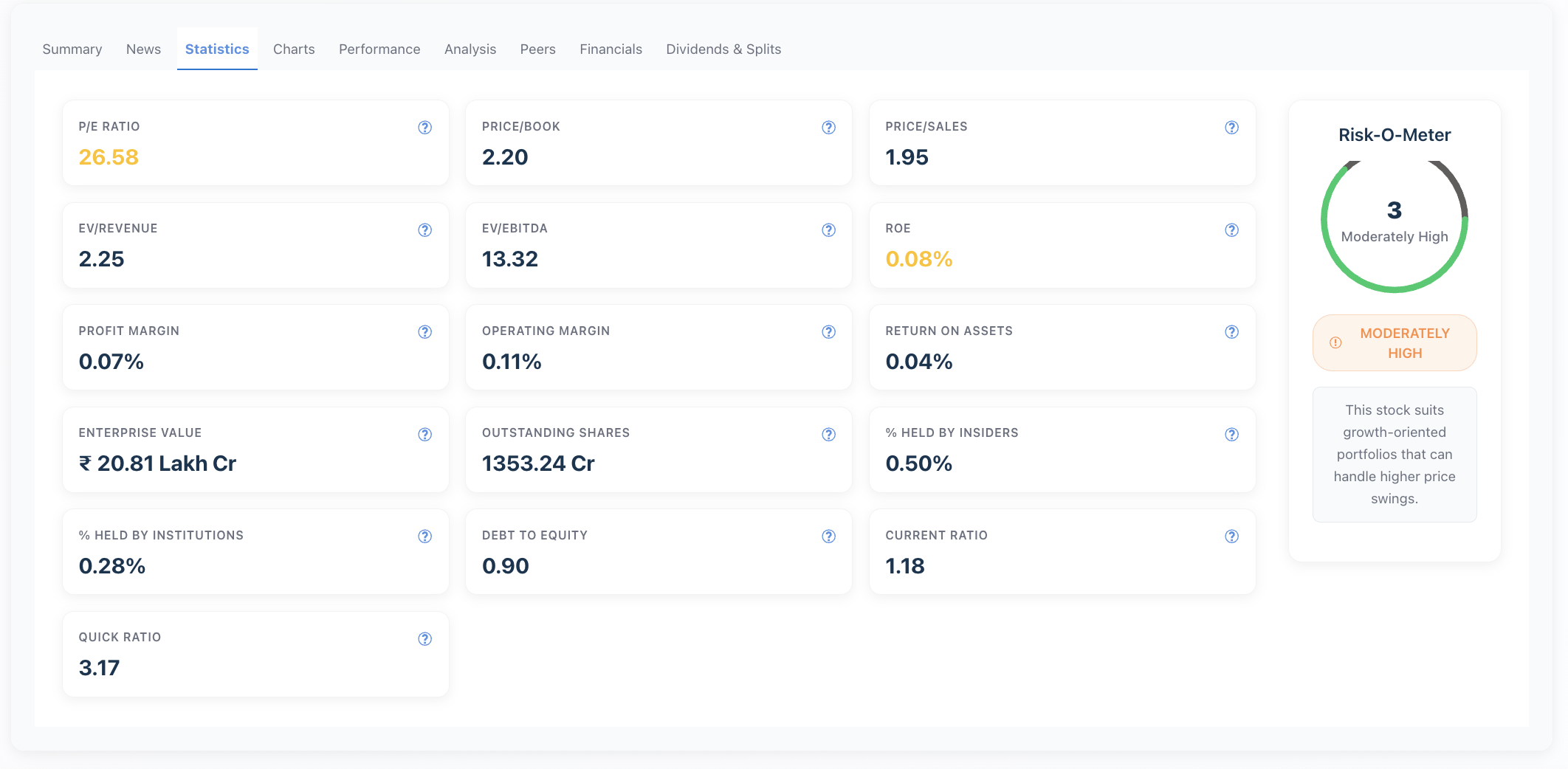Image resolution: width=1568 pixels, height=769 pixels.
Task: Click ROE value 0.08%
Action: point(919,259)
